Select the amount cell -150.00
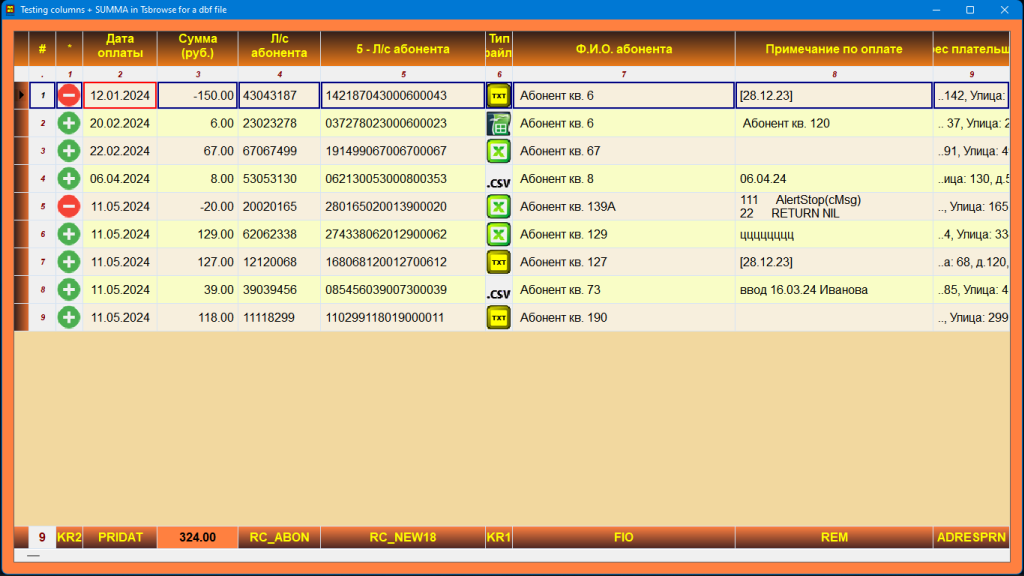Screen dimensions: 1024x576 point(198,95)
